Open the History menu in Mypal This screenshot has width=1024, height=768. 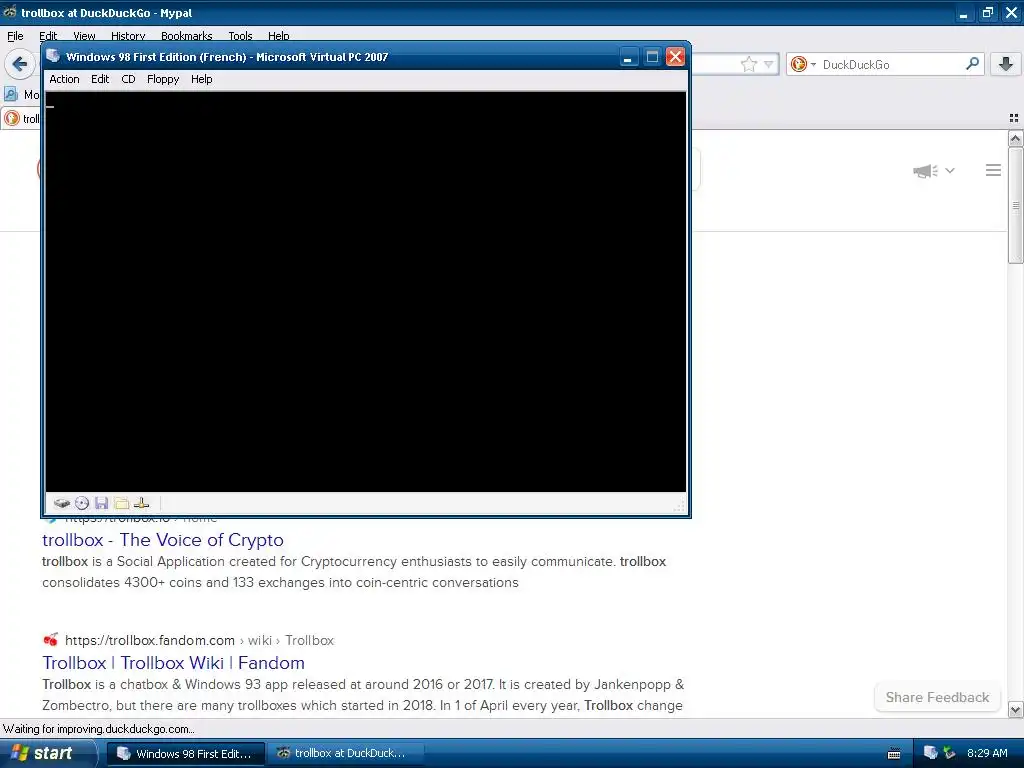click(128, 36)
